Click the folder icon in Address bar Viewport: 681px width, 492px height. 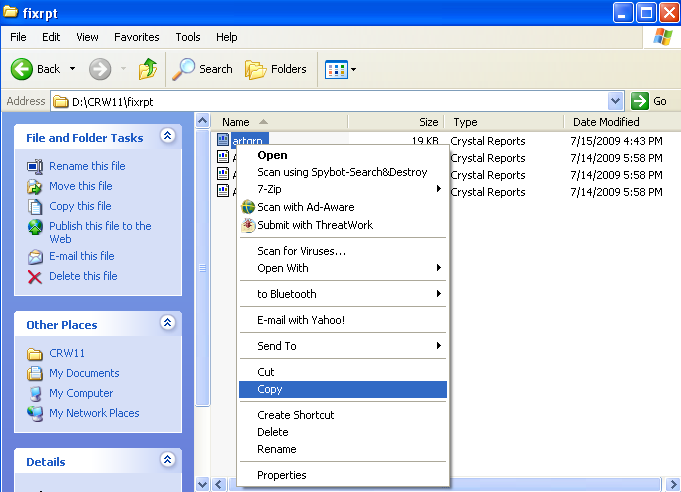click(x=61, y=102)
